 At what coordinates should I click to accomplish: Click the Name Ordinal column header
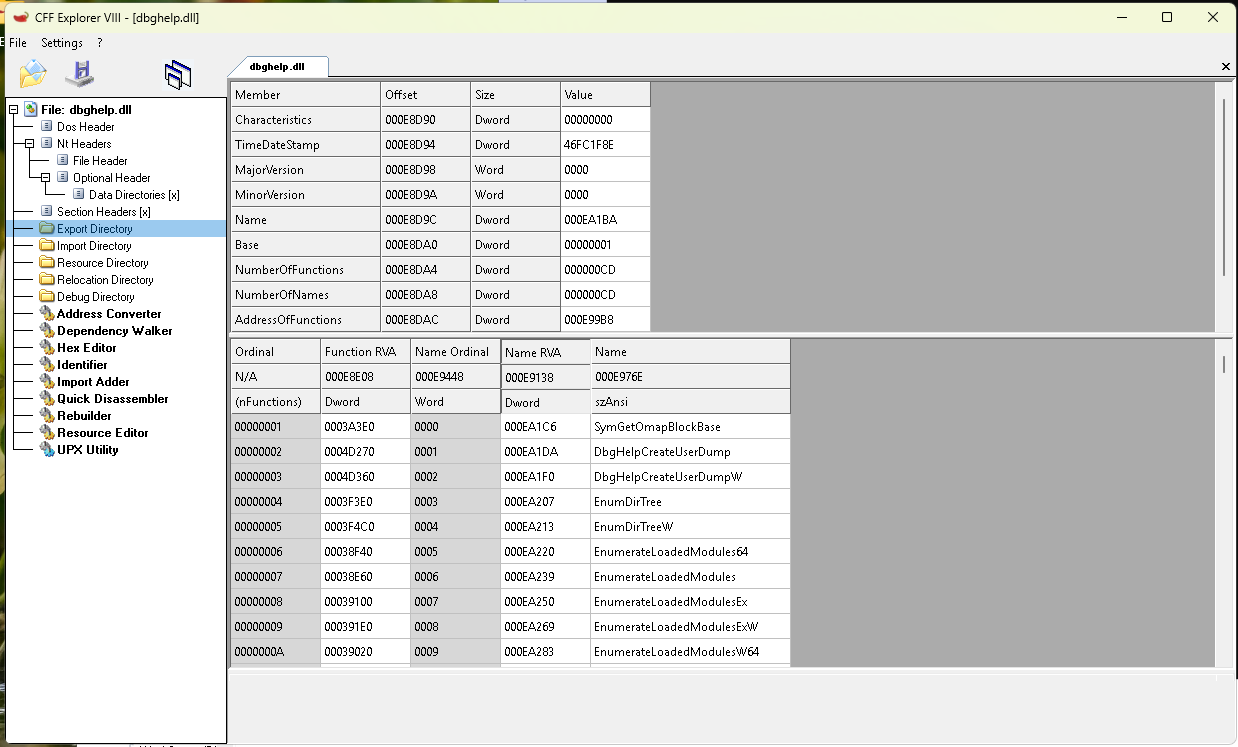point(456,352)
